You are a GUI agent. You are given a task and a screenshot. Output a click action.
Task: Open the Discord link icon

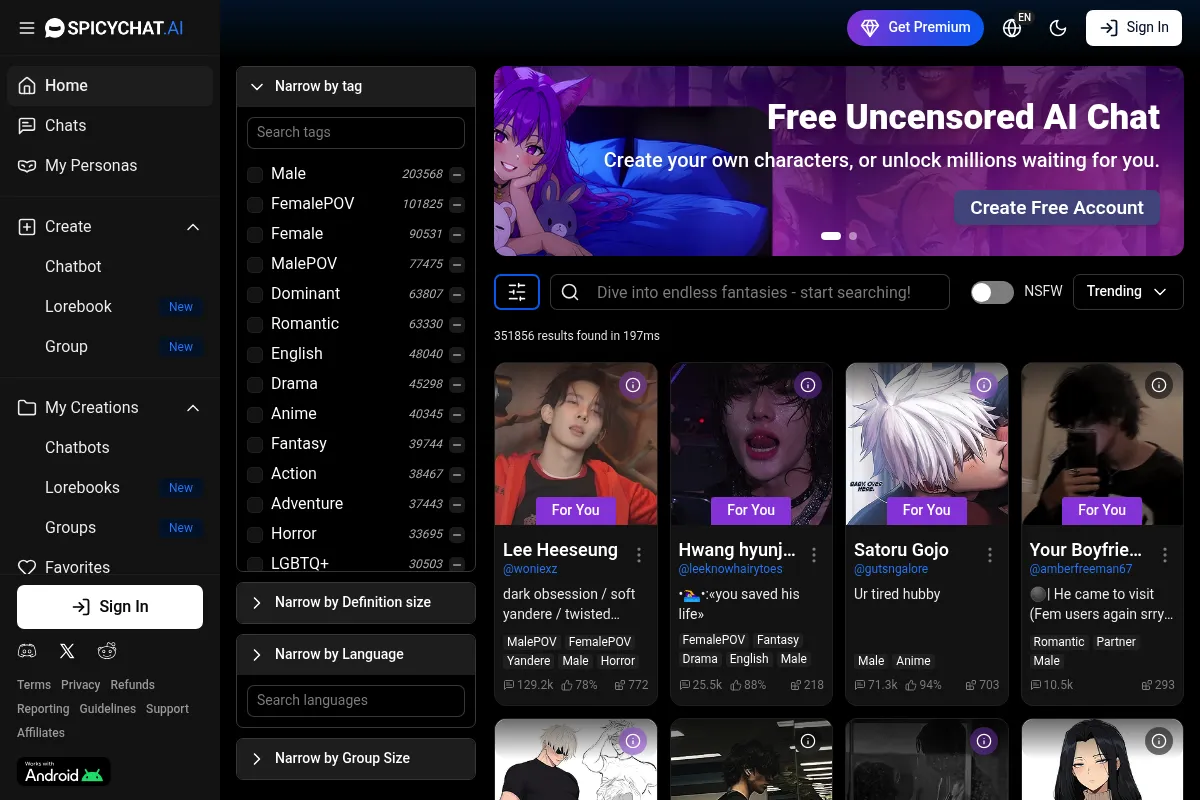pos(27,651)
